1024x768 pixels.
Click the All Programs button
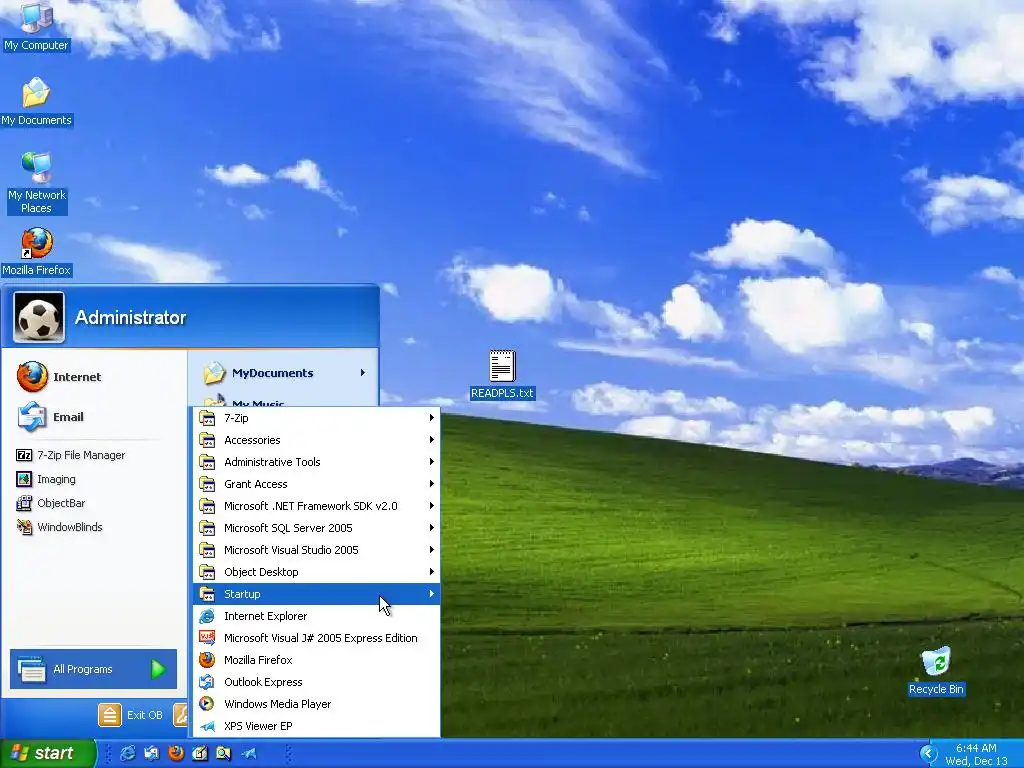pyautogui.click(x=93, y=669)
